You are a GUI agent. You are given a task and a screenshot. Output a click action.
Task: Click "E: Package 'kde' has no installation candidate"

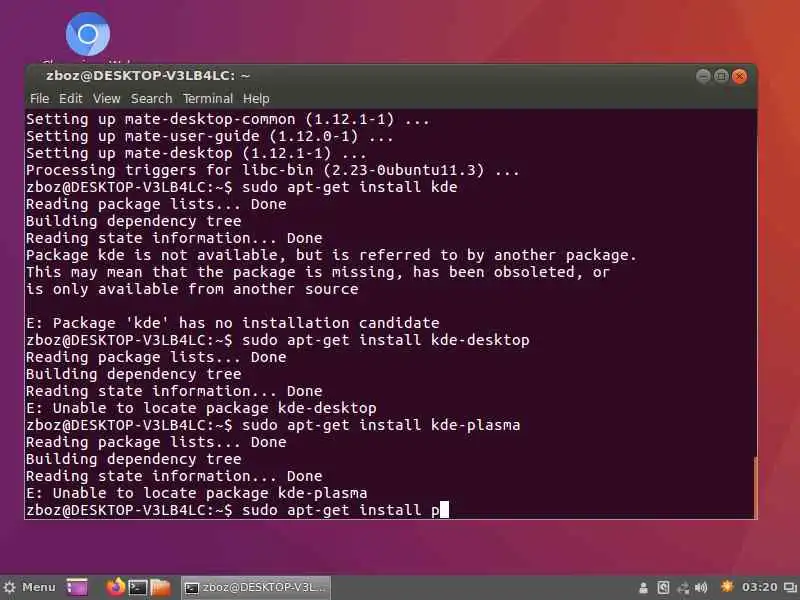coord(233,323)
